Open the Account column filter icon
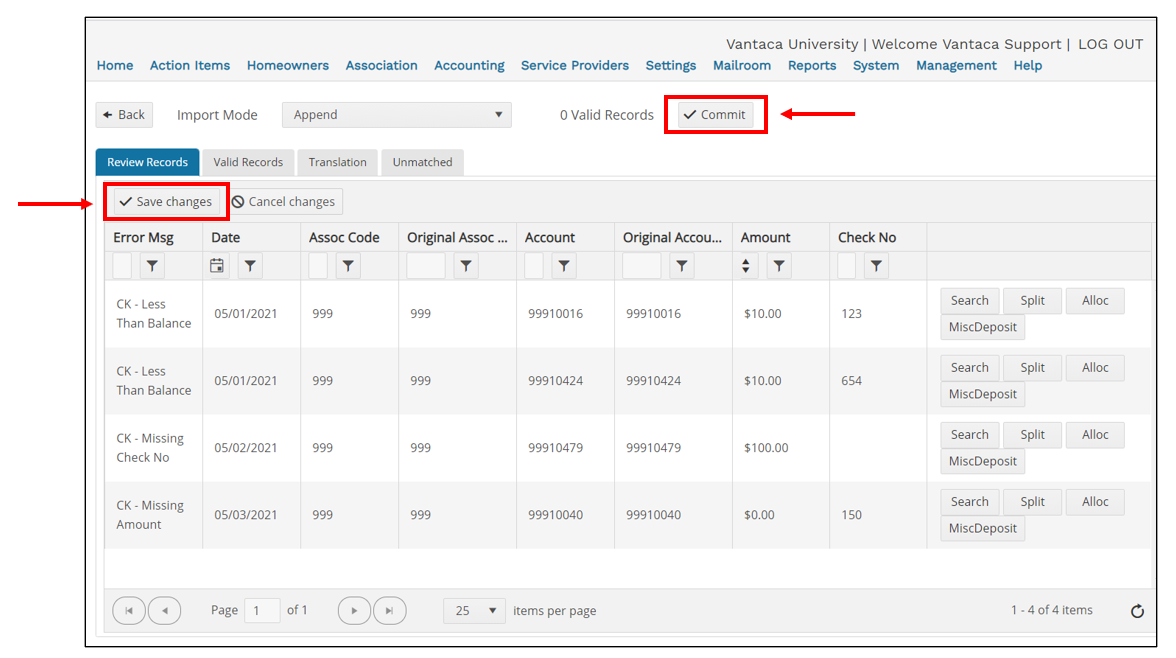Screen dimensions: 1176x658 tap(564, 266)
